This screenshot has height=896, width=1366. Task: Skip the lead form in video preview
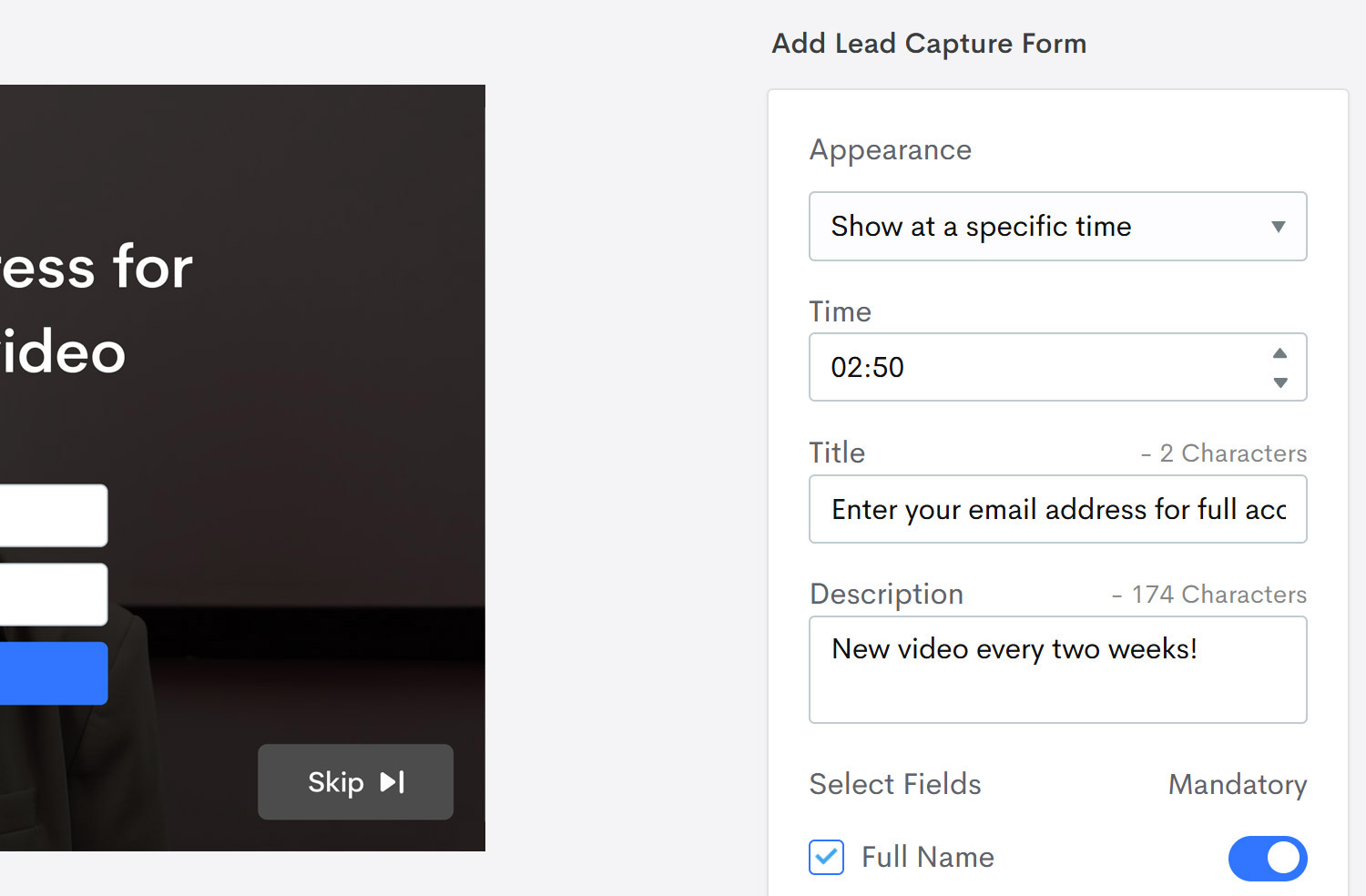tap(355, 781)
